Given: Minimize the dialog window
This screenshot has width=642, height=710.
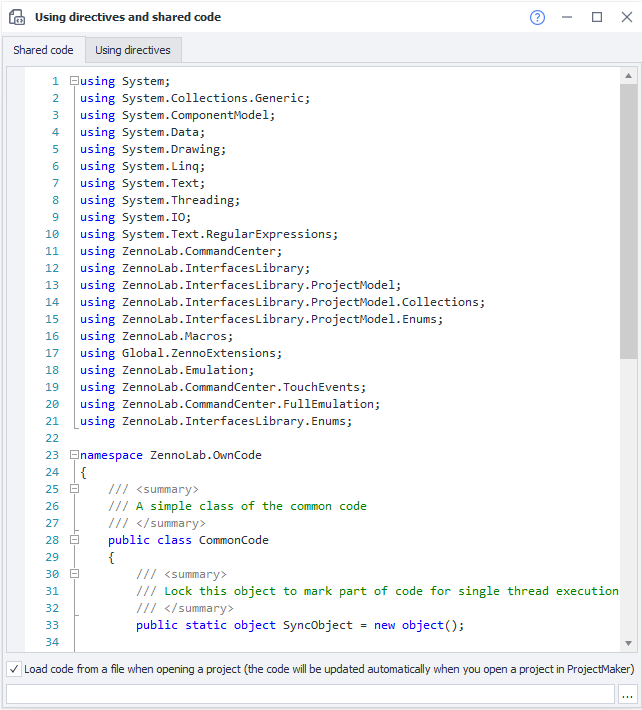Looking at the screenshot, I should pos(567,17).
